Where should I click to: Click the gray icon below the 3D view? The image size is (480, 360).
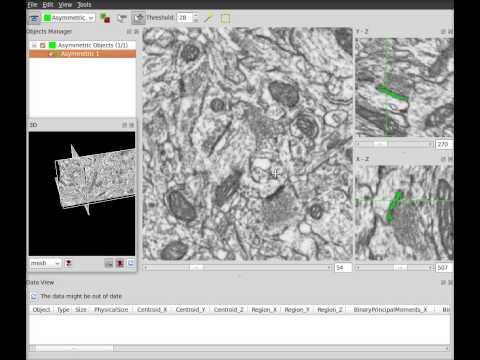[109, 264]
